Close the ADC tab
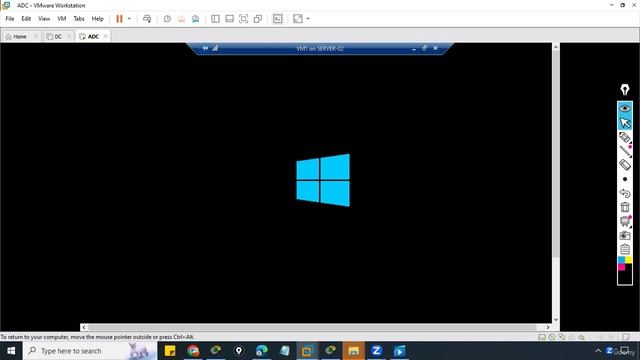The height and width of the screenshot is (360, 640). 105,36
